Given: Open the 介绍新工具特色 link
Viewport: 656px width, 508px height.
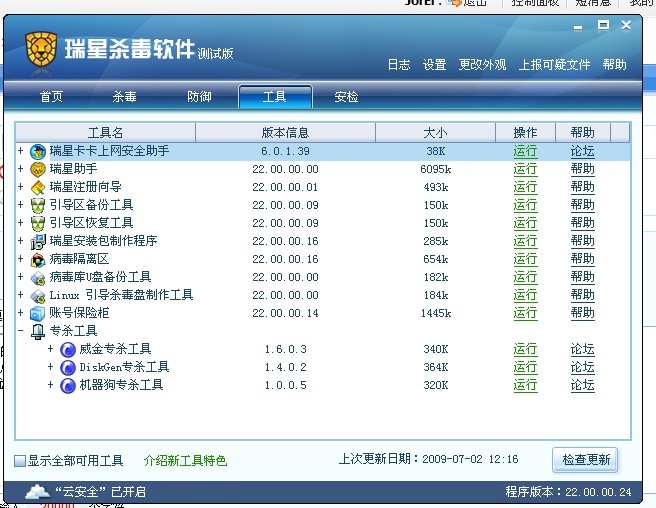Looking at the screenshot, I should tap(185, 461).
